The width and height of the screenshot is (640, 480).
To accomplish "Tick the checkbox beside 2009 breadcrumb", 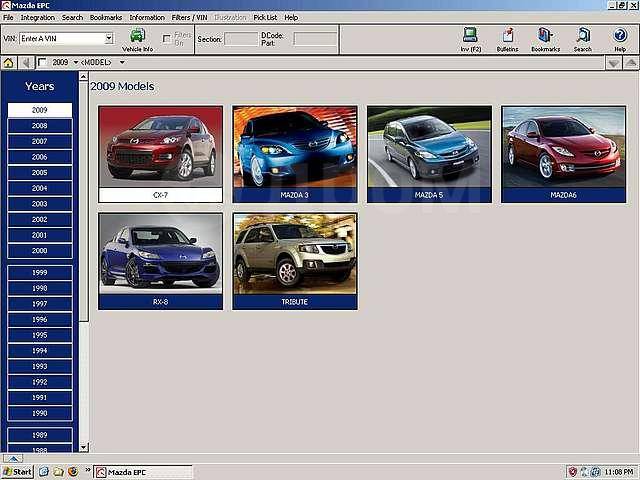I will [42, 63].
